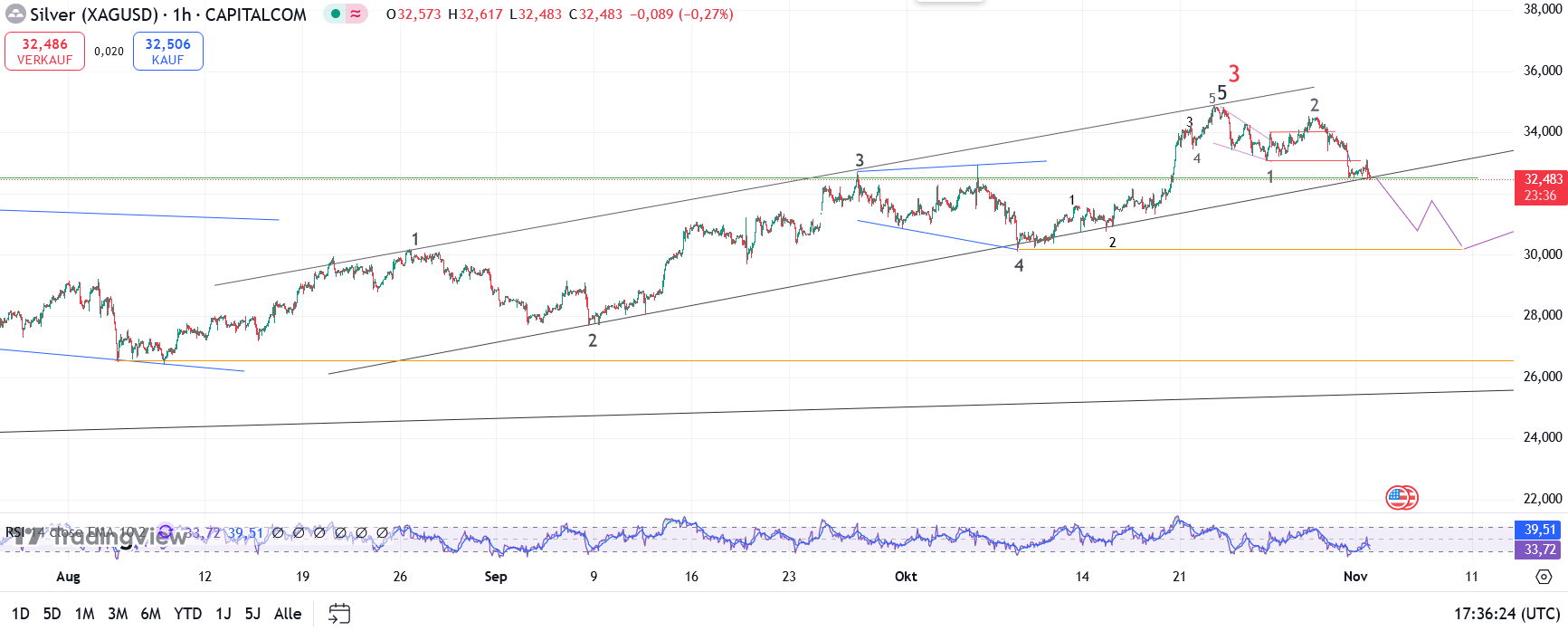
Task: Click the negative change value −0,089 (−0,27%)
Action: click(681, 14)
